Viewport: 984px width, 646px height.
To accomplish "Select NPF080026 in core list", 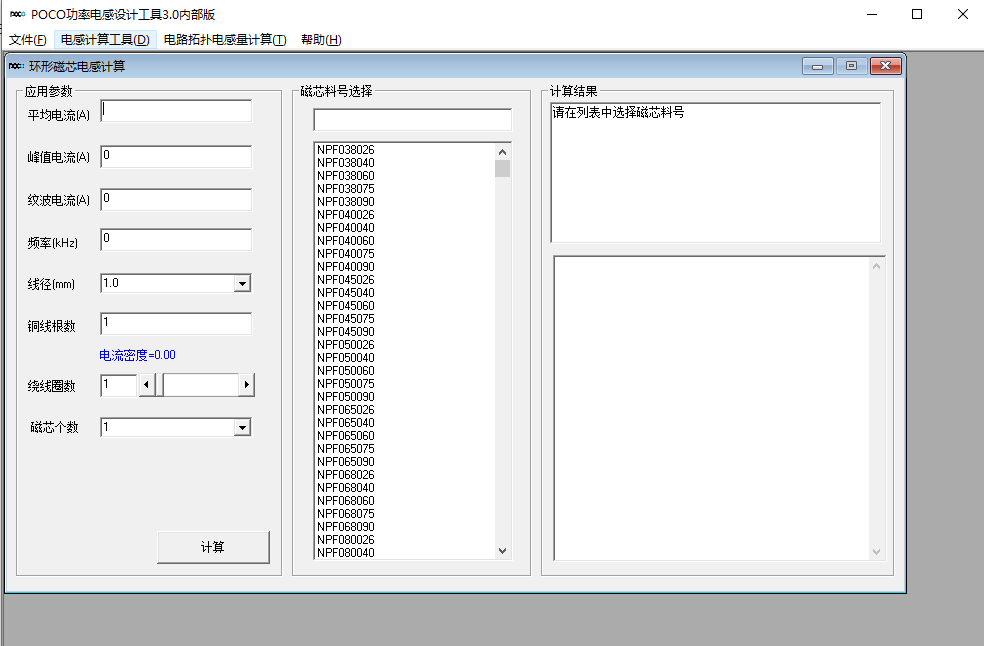I will [x=405, y=539].
